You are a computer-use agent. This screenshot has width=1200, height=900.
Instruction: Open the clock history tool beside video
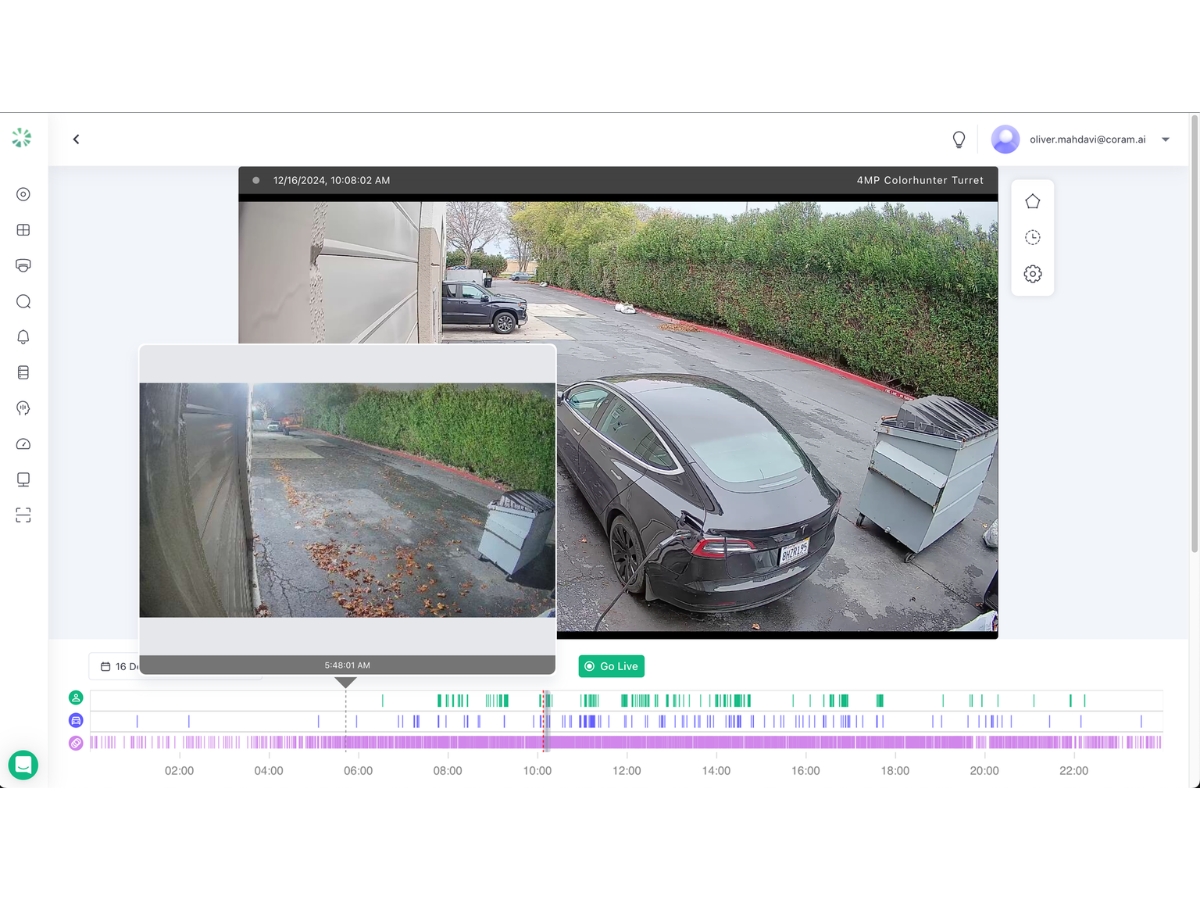click(x=1032, y=237)
